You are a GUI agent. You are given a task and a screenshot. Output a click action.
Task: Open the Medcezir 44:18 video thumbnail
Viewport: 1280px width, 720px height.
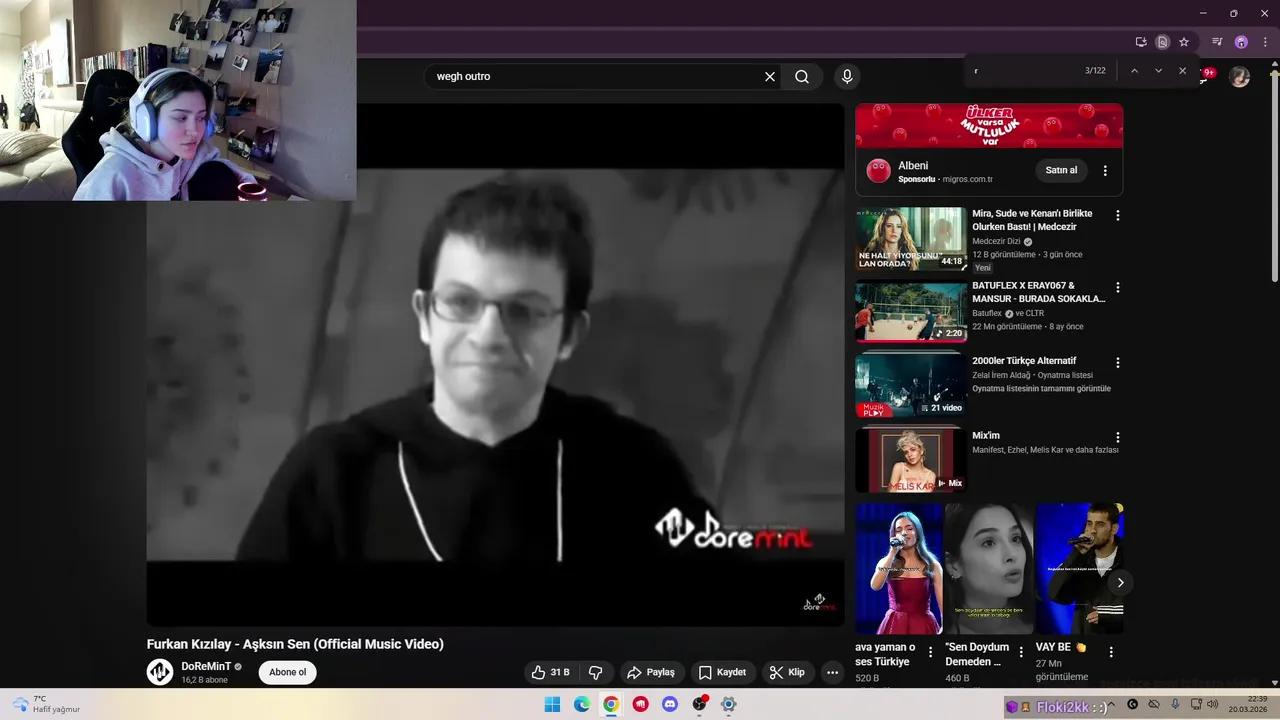(911, 239)
